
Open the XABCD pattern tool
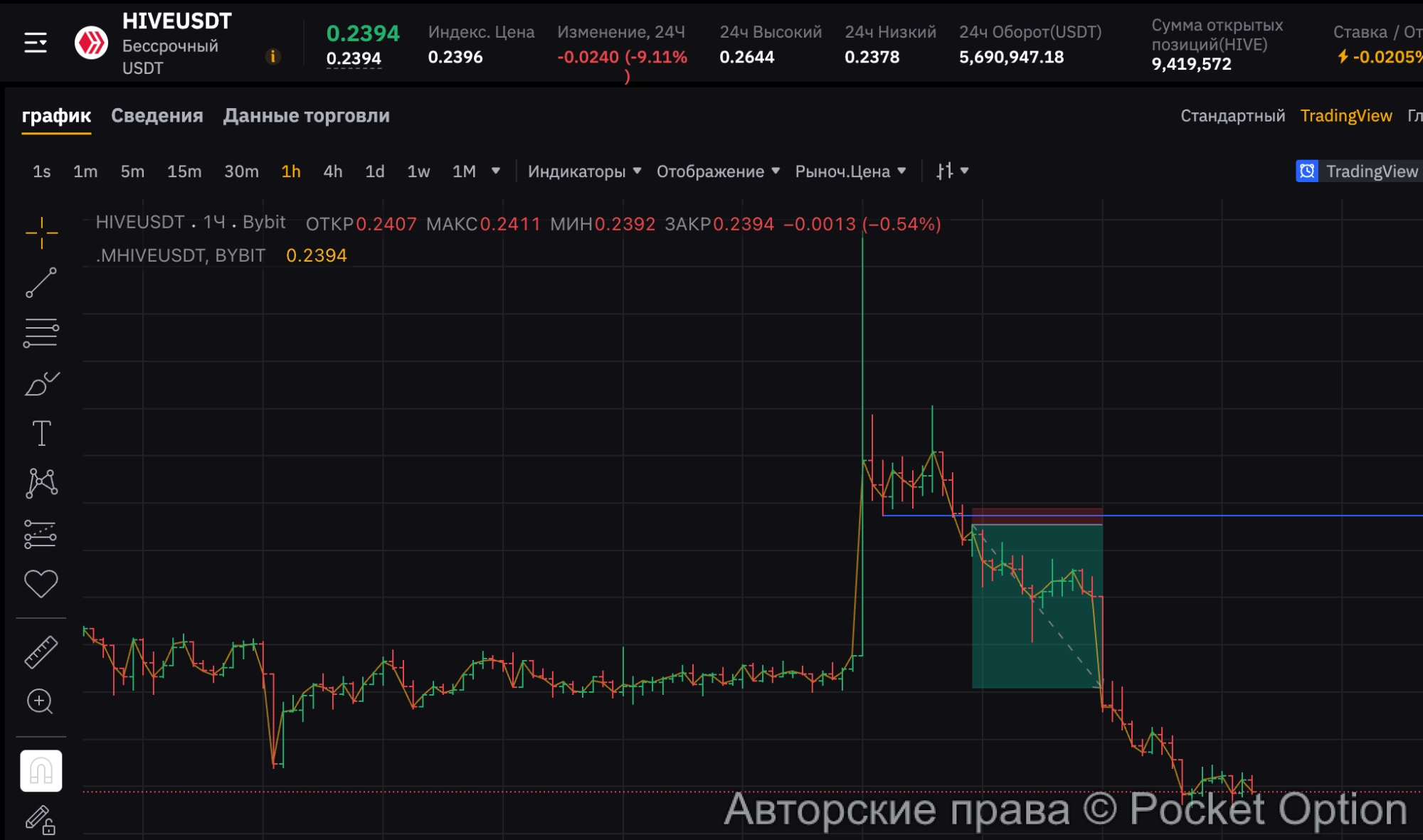(41, 483)
